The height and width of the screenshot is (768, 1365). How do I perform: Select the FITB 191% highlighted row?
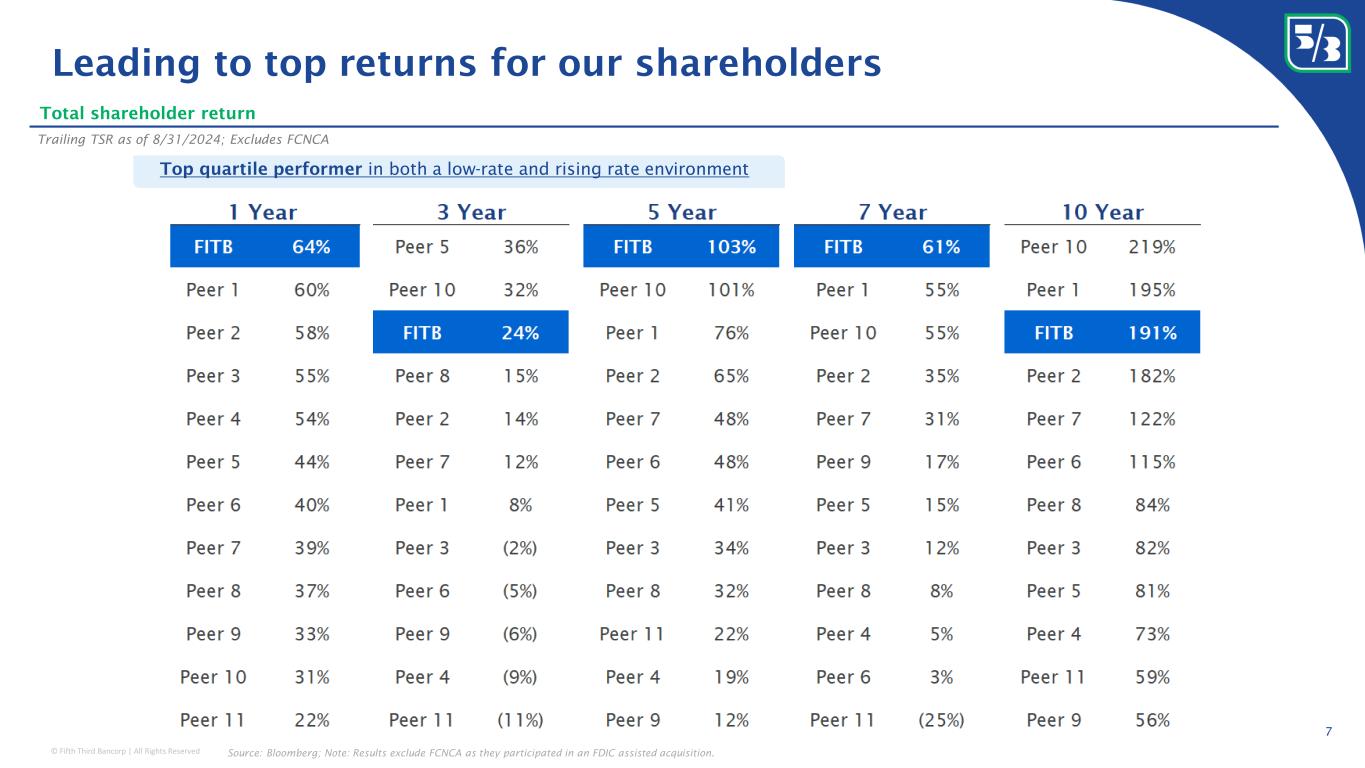coord(1101,333)
